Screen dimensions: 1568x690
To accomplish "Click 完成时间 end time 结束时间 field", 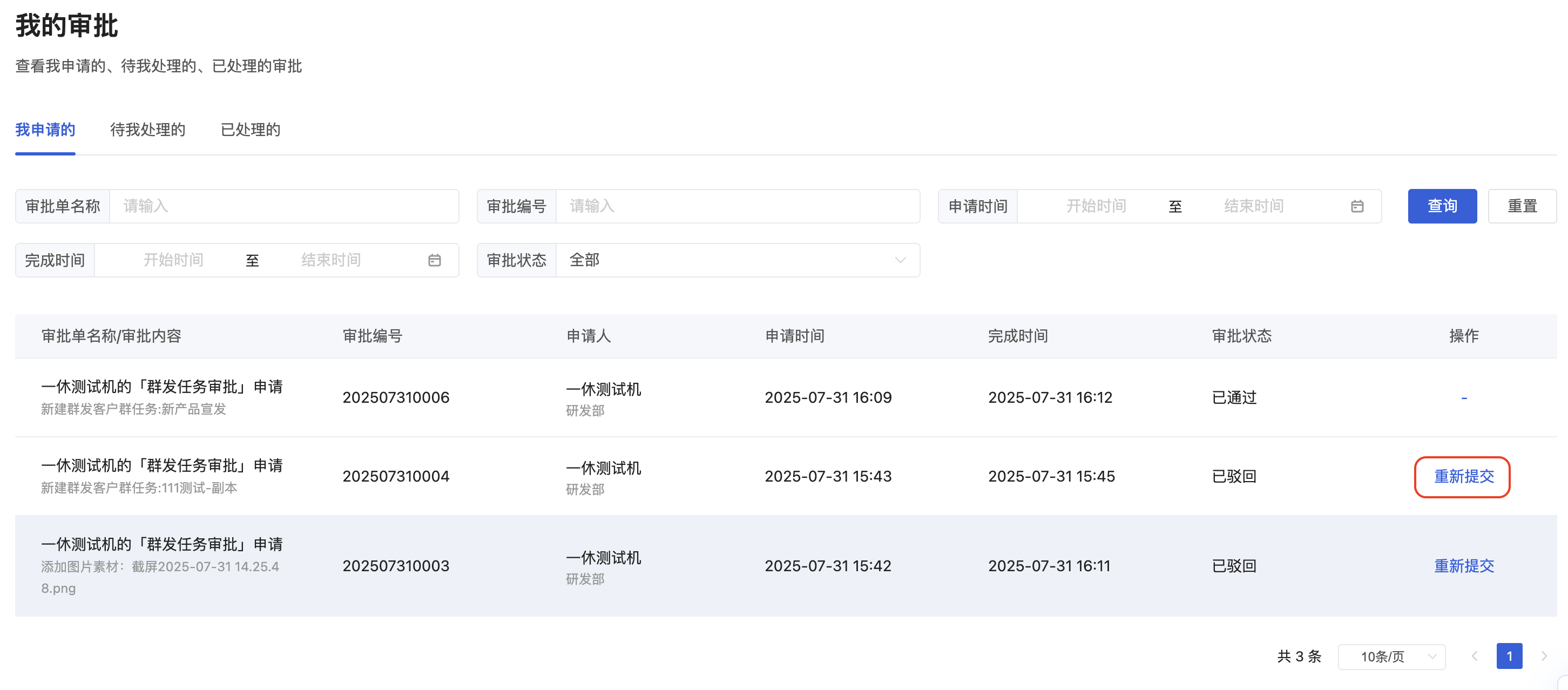I will pyautogui.click(x=331, y=260).
